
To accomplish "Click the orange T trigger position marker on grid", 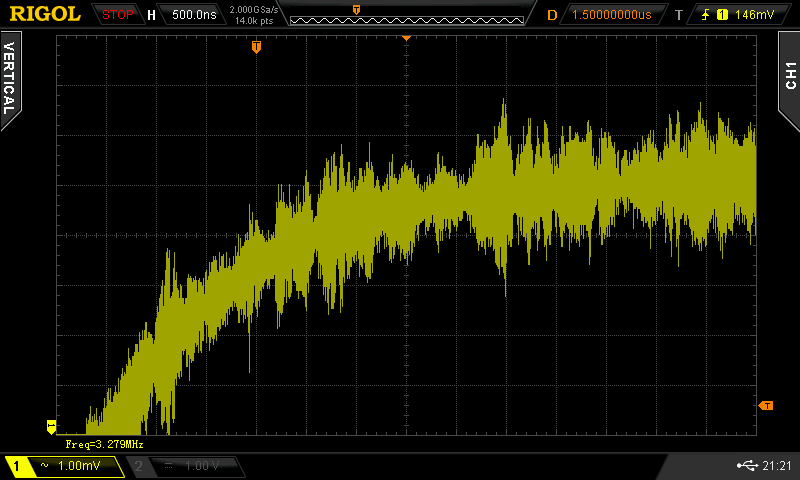I will tap(256, 47).
